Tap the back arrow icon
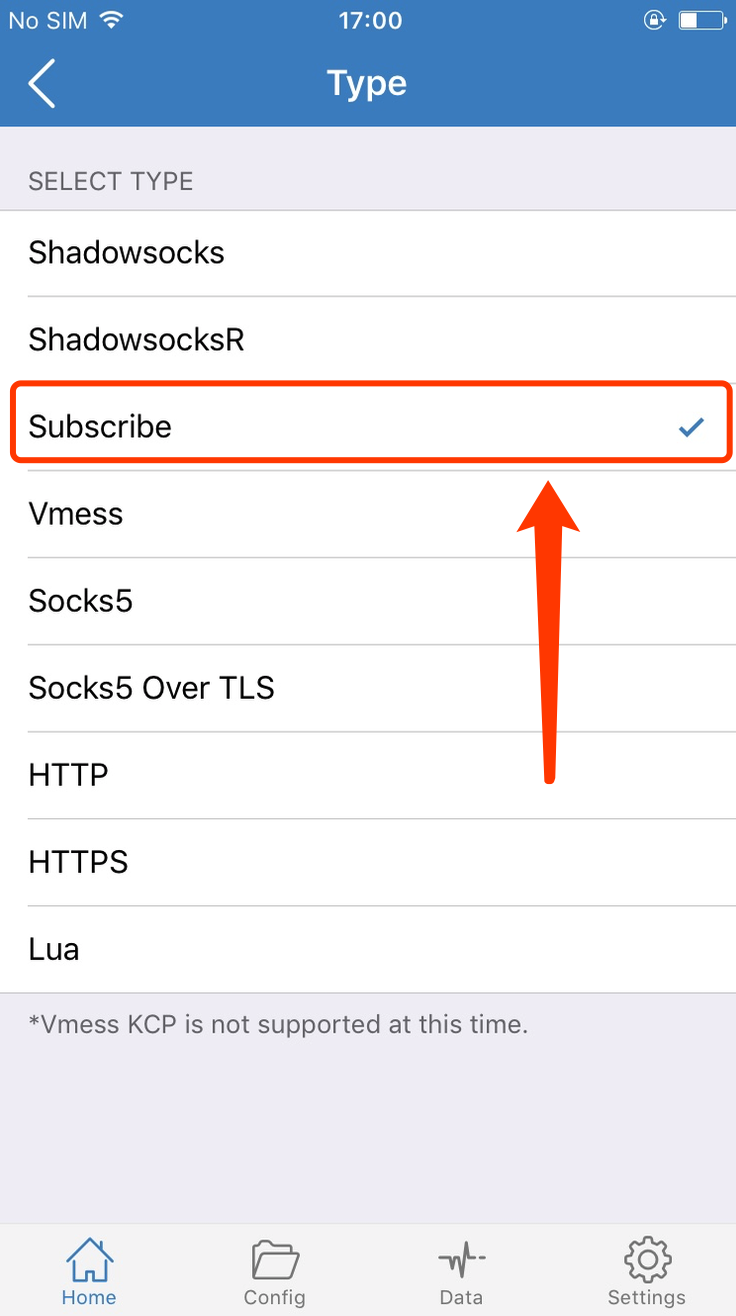This screenshot has height=1316, width=736. [x=42, y=83]
